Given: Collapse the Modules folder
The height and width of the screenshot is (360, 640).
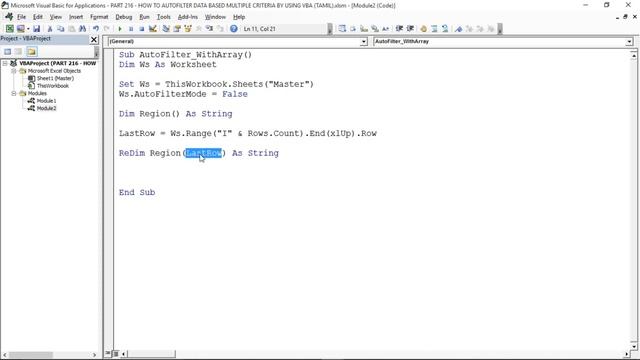Looking at the screenshot, I should 13,93.
